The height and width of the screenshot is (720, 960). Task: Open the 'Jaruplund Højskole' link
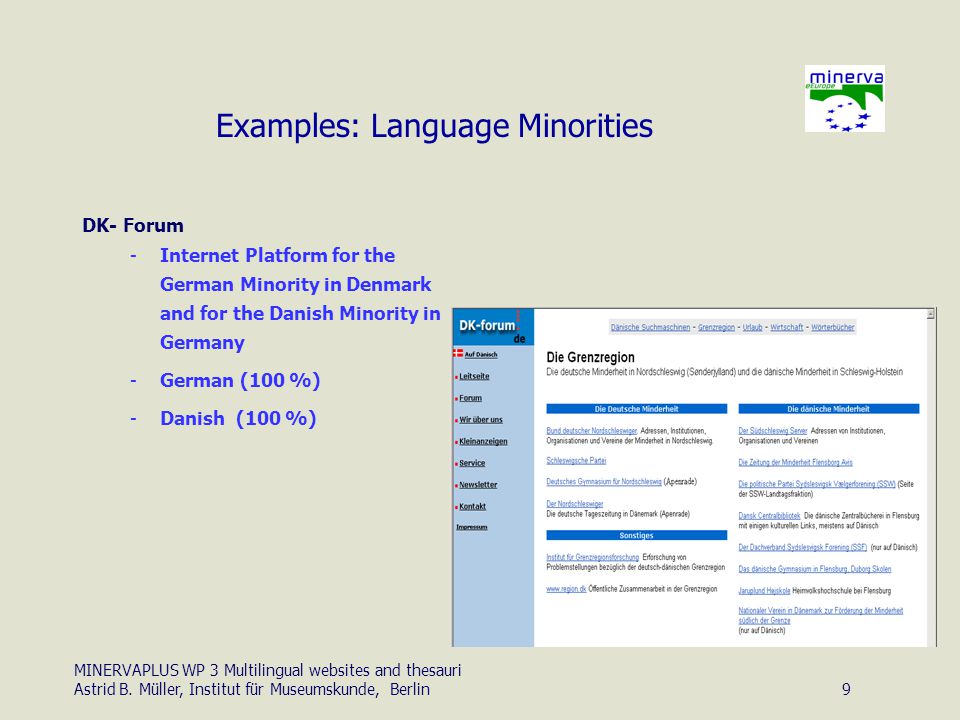tap(764, 591)
